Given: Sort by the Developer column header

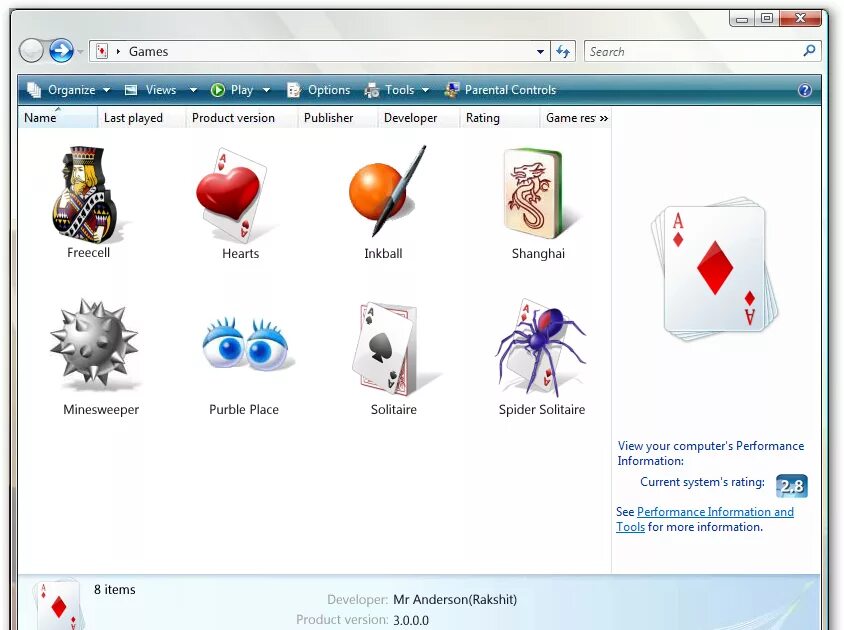Looking at the screenshot, I should (x=418, y=117).
